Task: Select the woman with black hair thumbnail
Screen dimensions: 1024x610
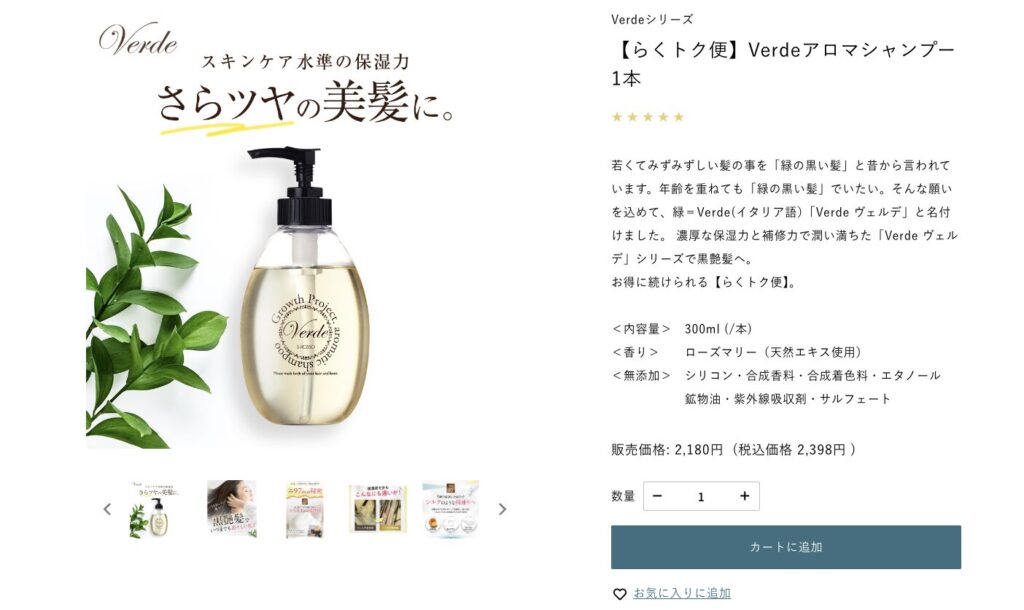Action: (232, 509)
